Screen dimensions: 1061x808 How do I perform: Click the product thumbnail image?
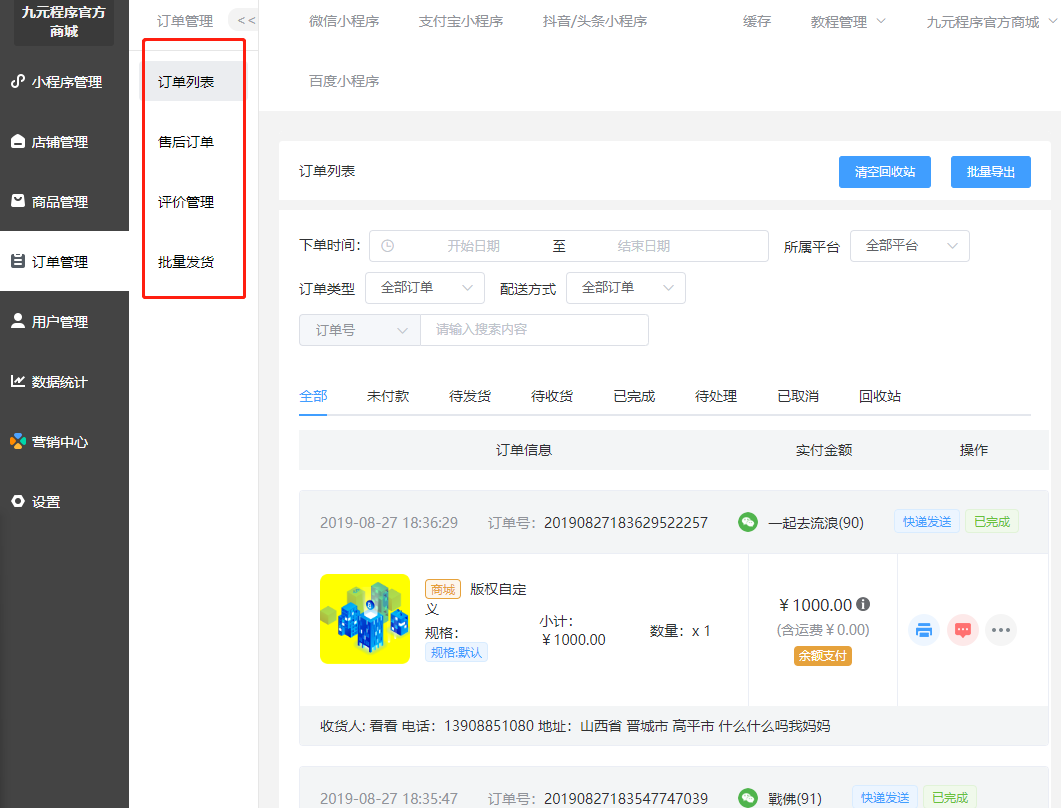364,619
